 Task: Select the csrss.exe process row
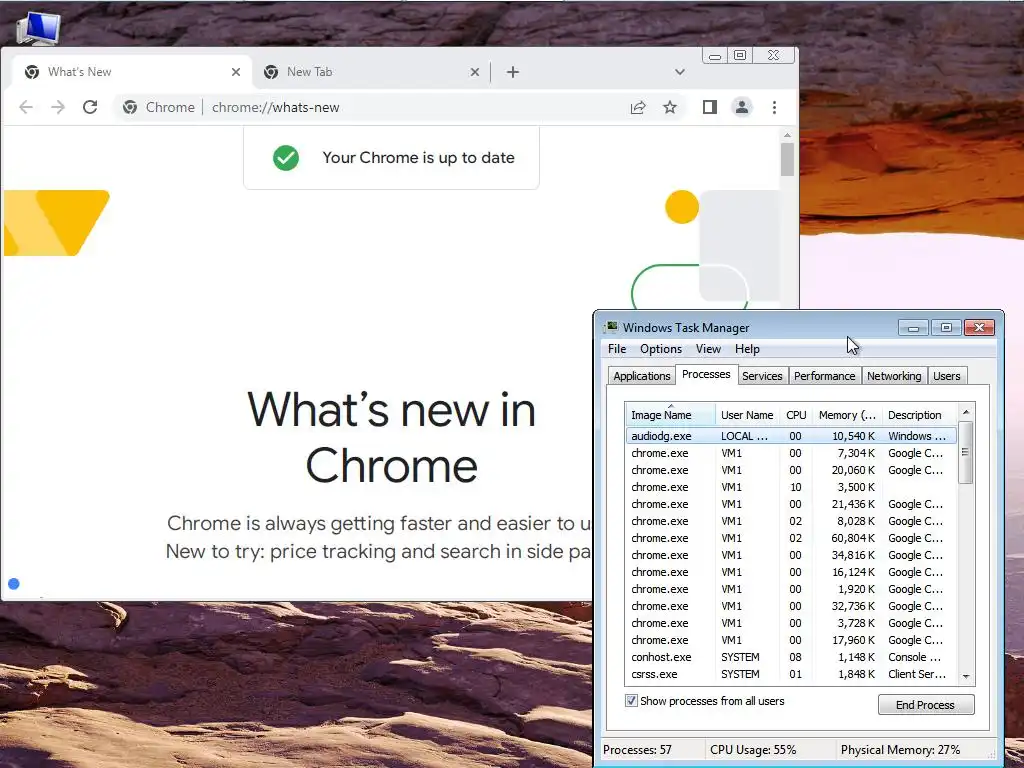pyautogui.click(x=791, y=674)
